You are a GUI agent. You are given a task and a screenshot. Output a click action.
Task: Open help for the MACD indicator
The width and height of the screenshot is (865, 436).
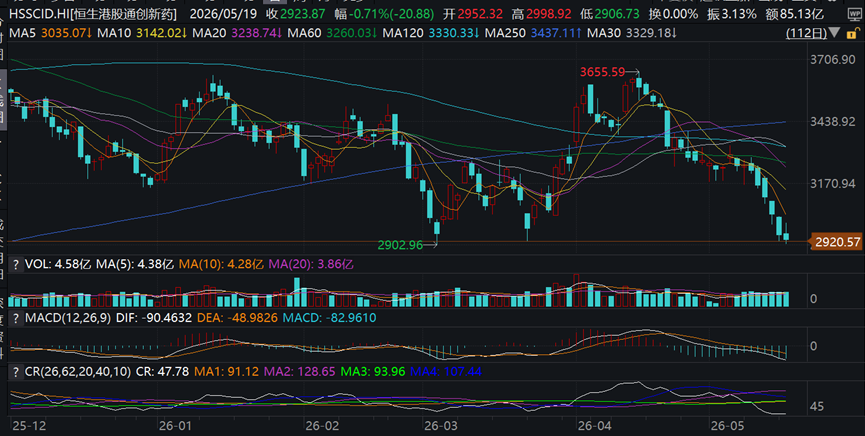click(16, 318)
